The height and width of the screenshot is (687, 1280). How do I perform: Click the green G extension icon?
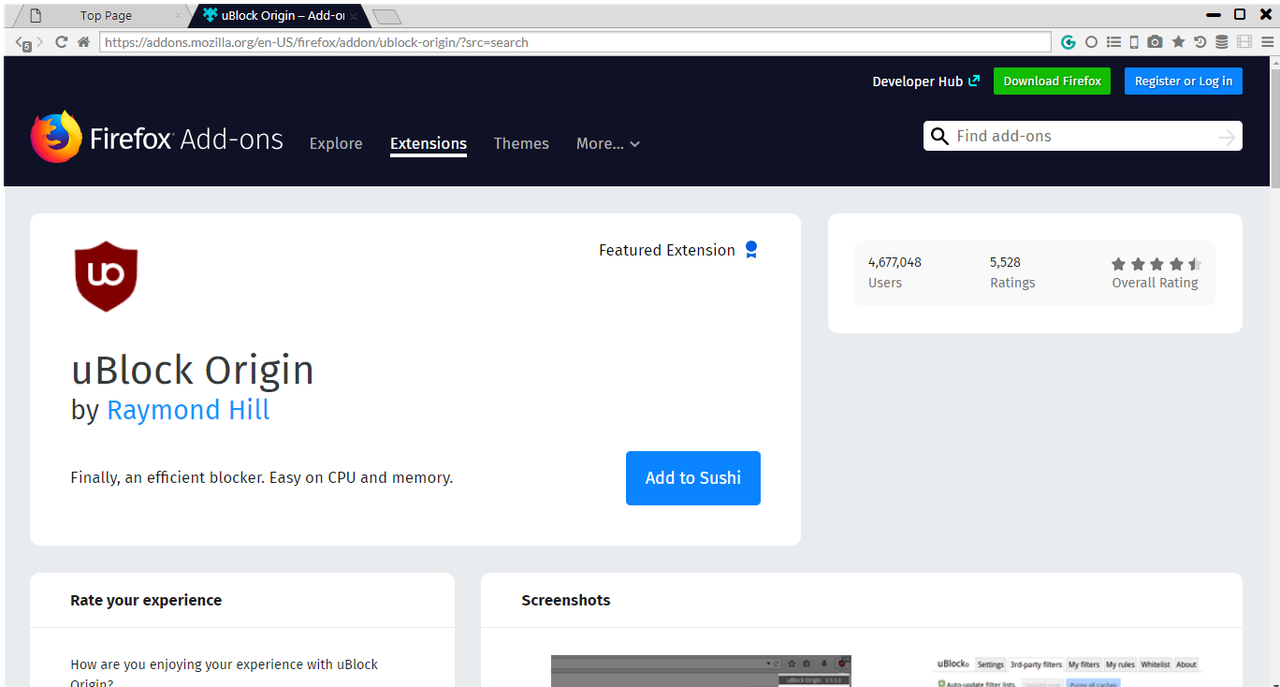(x=1068, y=42)
